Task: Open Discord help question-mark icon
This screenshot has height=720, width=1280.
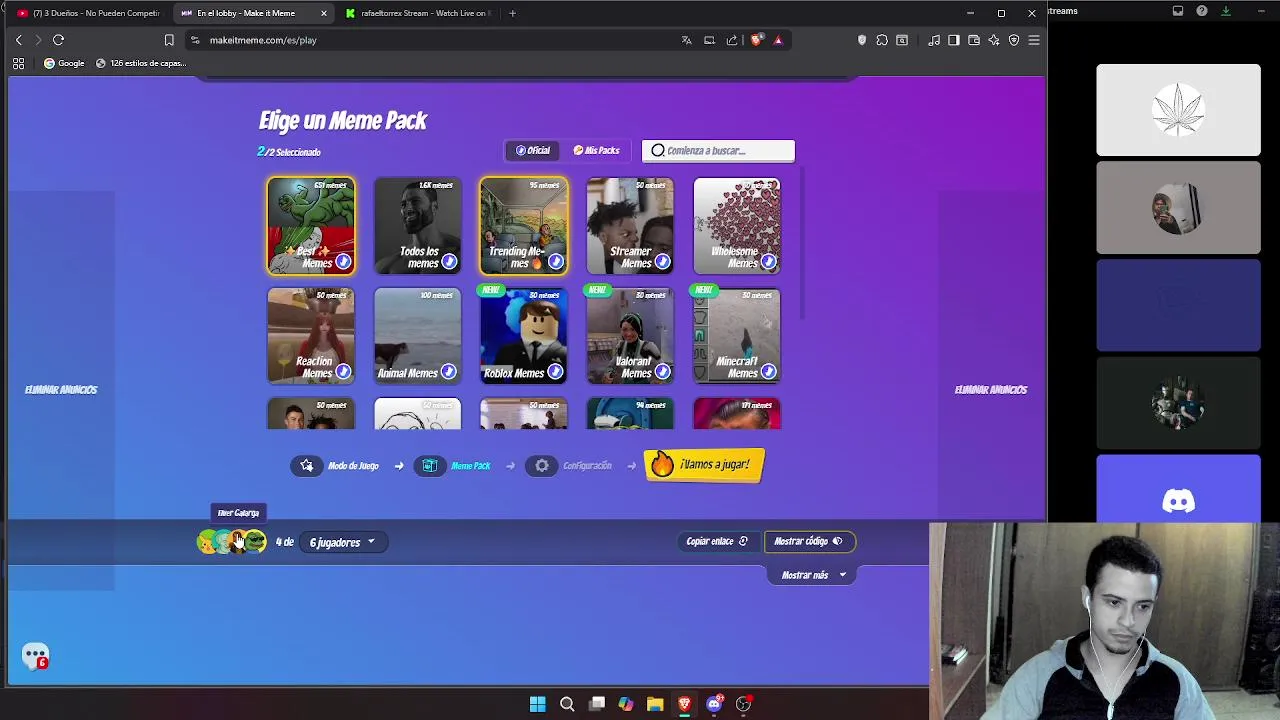Action: pos(1202,11)
